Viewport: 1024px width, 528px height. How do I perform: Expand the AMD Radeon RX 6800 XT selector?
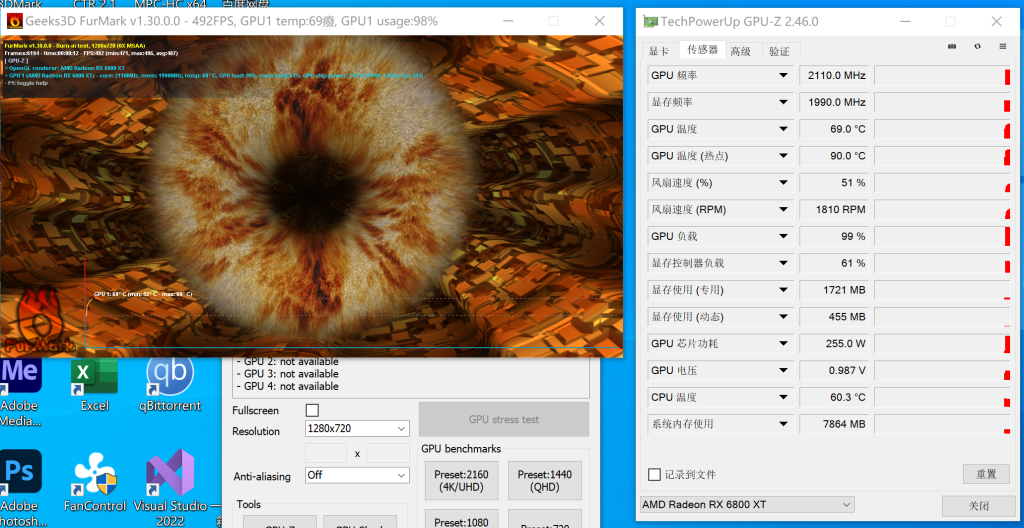[747, 505]
